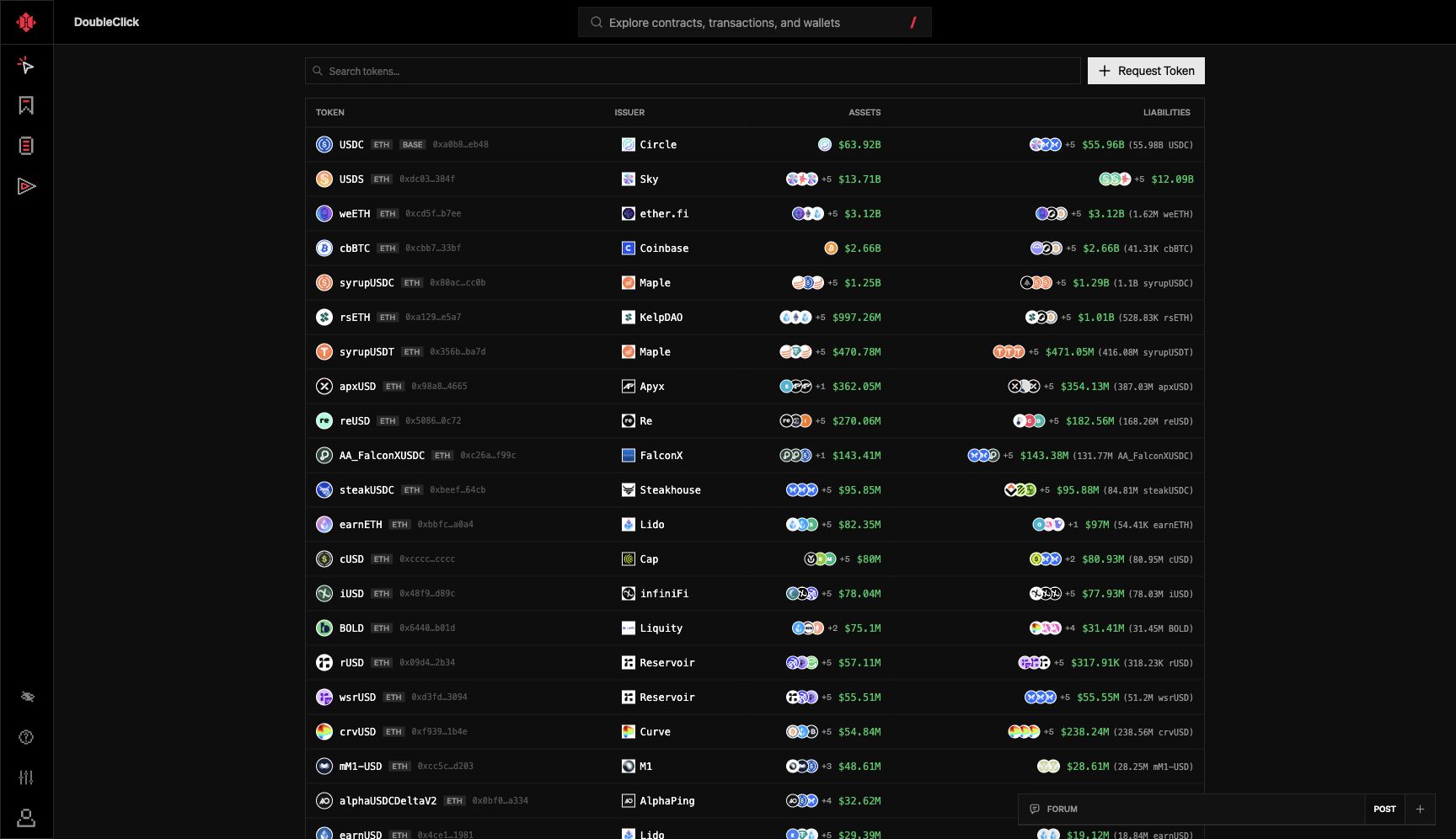The width and height of the screenshot is (1456, 839).
Task: Select the mM1-USD token name
Action: pyautogui.click(x=361, y=767)
